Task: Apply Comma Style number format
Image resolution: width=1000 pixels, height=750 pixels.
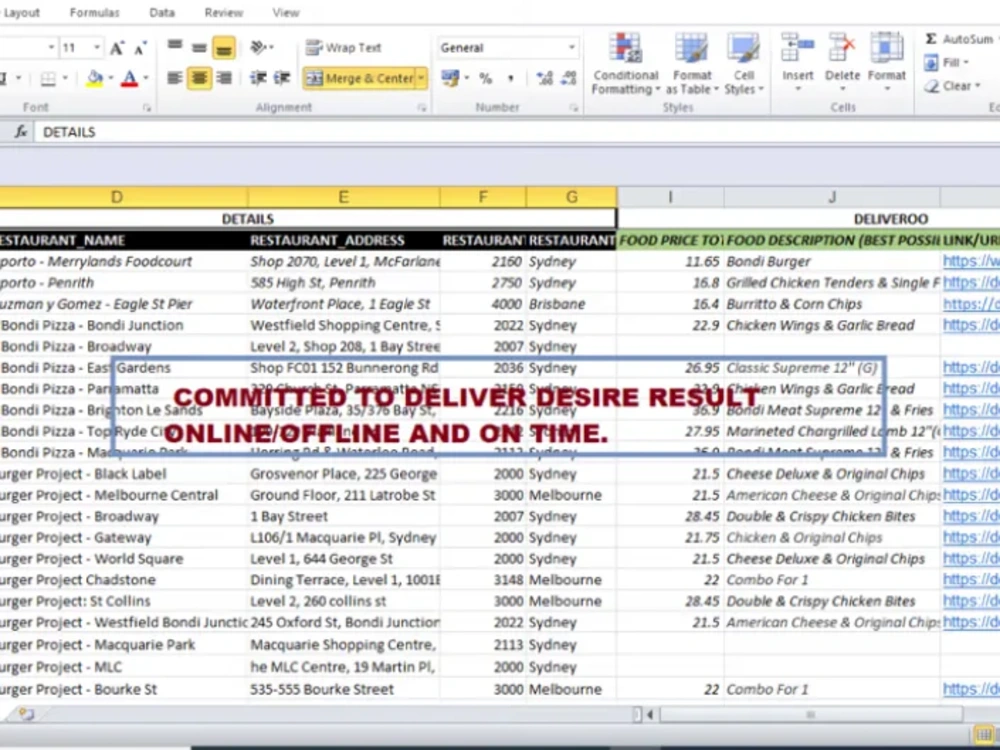Action: [511, 78]
